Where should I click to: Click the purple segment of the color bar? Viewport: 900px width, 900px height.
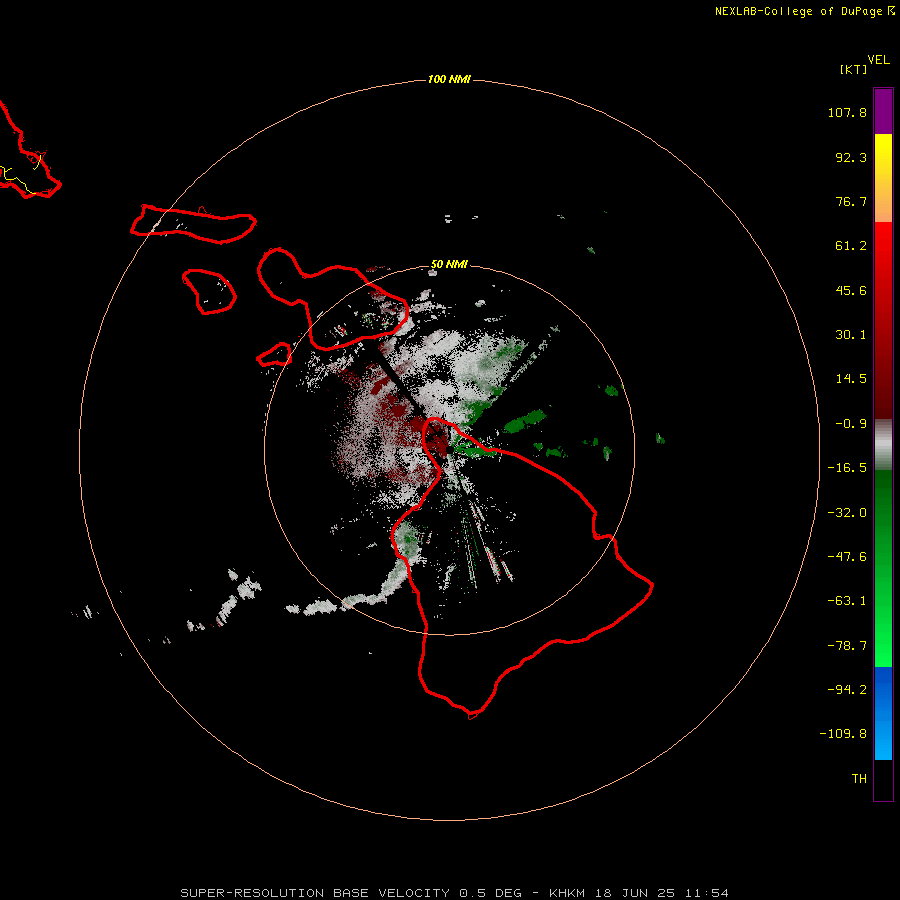[x=883, y=111]
